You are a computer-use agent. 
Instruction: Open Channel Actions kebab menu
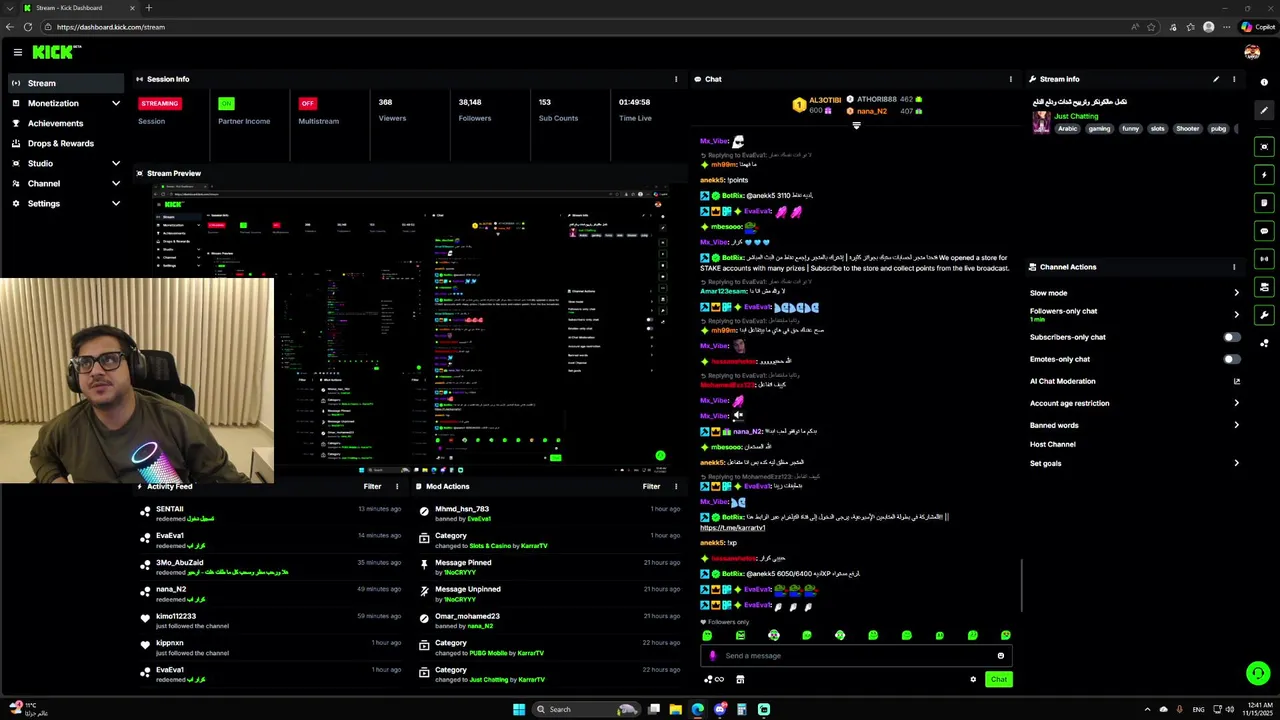click(x=1234, y=267)
